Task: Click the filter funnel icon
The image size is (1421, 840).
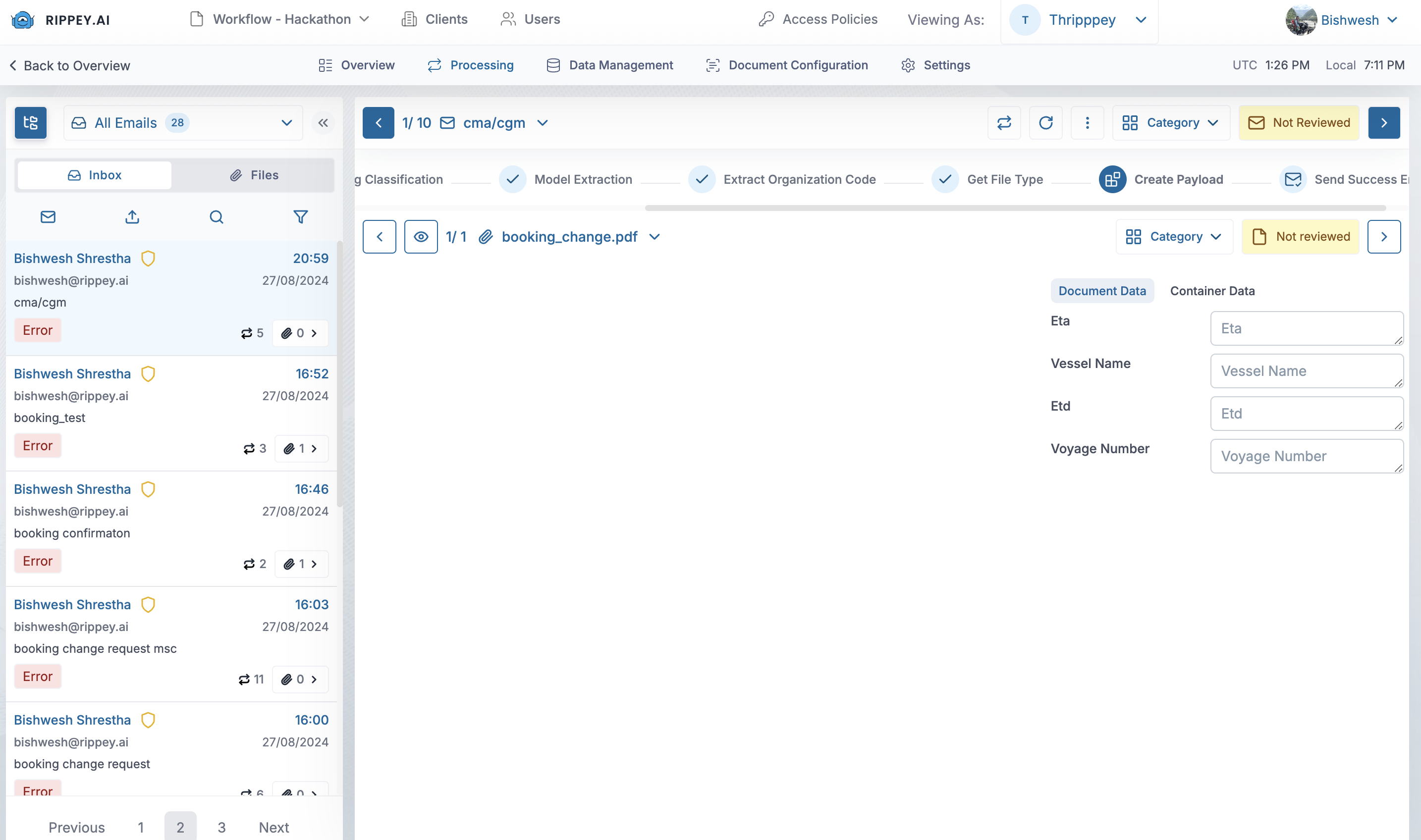Action: (x=301, y=217)
